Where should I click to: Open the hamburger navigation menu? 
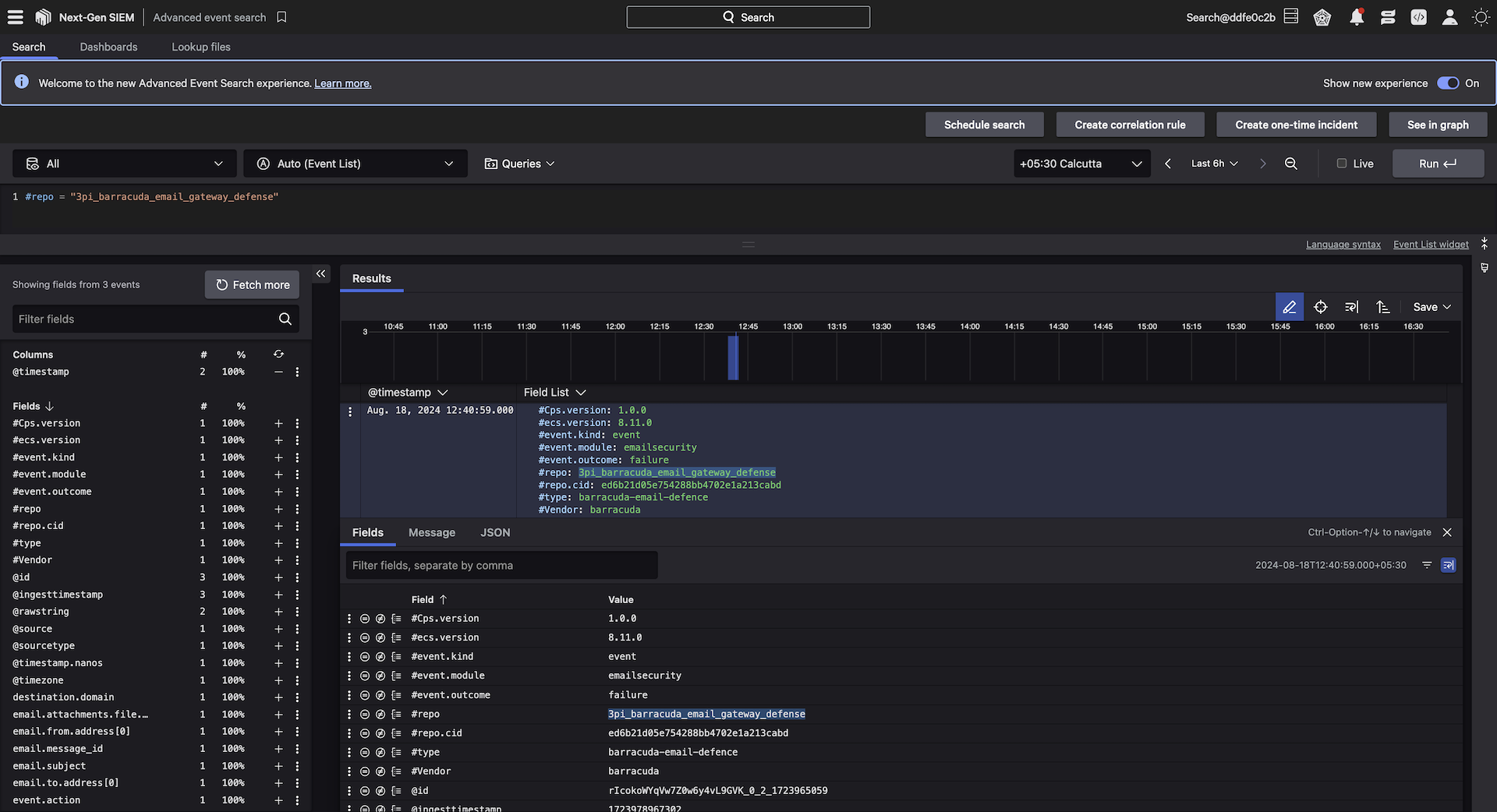coord(16,17)
